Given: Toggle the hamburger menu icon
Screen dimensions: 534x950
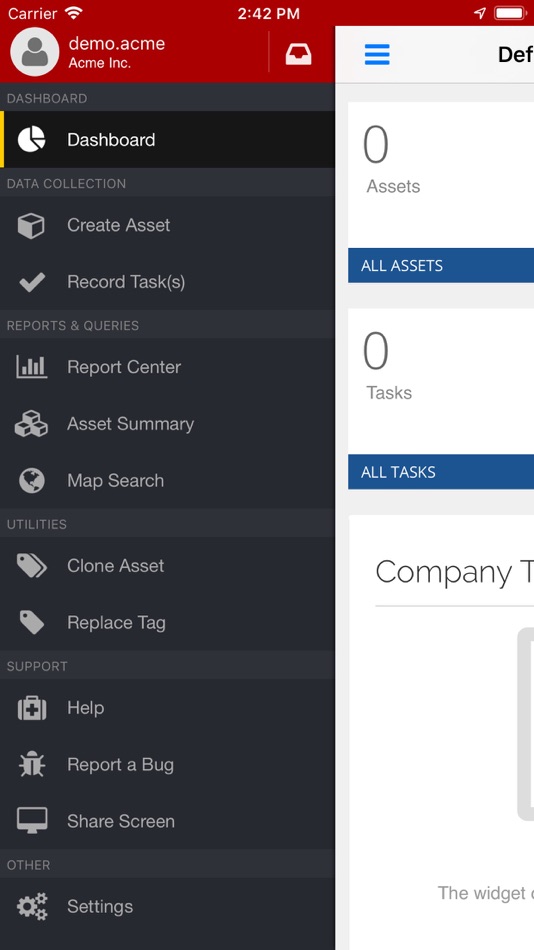Looking at the screenshot, I should click(x=377, y=55).
